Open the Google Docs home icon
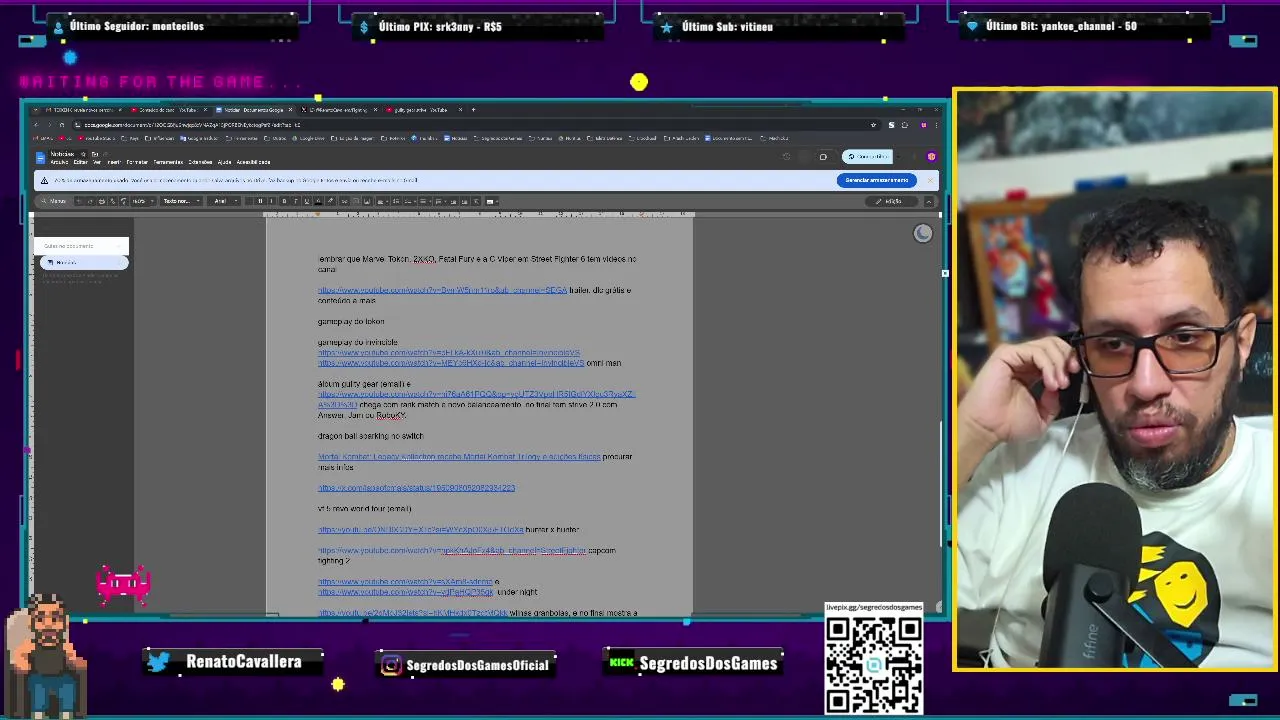 [x=40, y=158]
